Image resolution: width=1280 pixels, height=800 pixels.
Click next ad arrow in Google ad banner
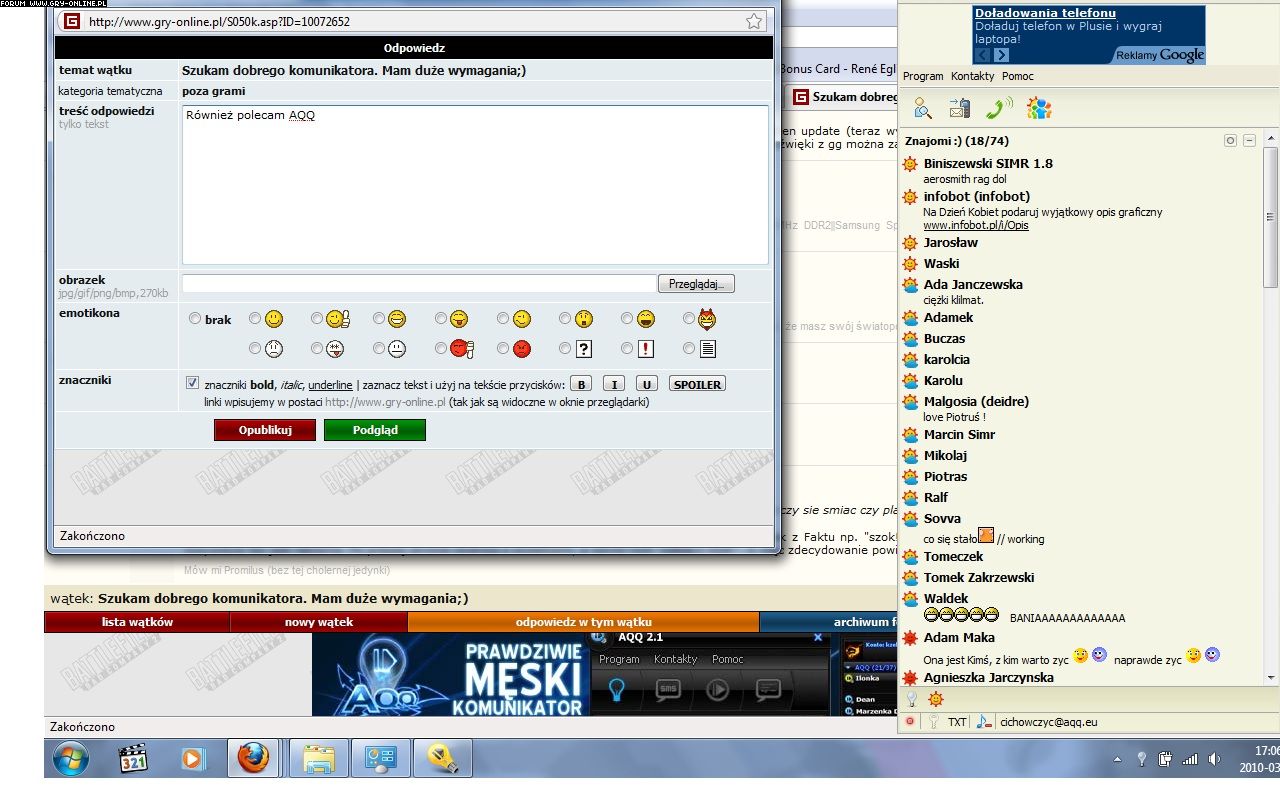click(x=1001, y=55)
